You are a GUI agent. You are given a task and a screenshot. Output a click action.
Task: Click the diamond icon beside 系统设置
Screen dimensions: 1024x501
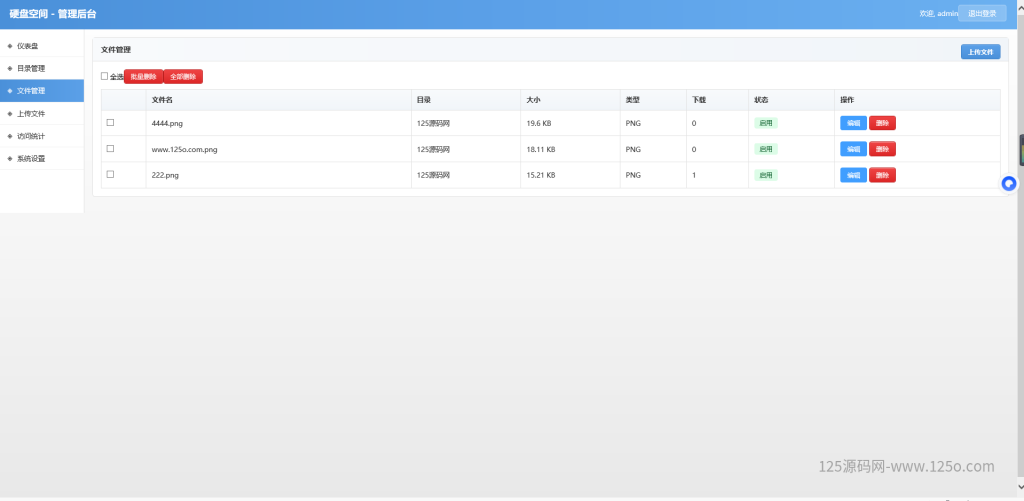tap(9, 158)
